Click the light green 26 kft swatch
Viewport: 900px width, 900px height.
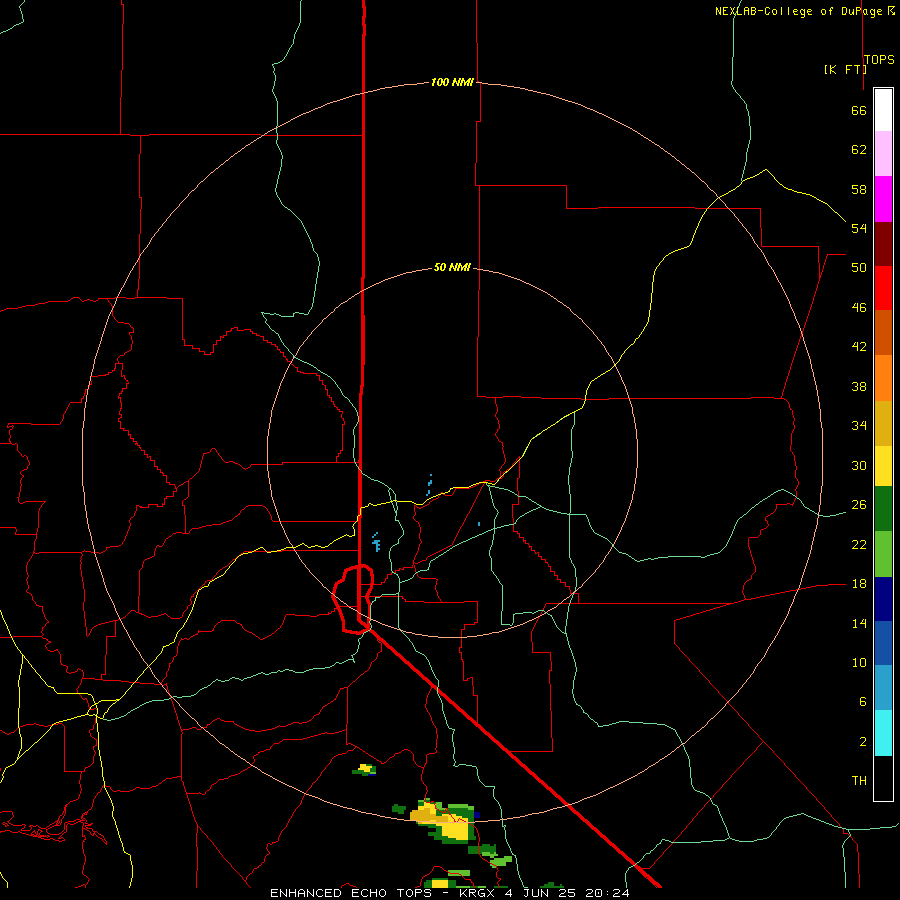pos(883,554)
